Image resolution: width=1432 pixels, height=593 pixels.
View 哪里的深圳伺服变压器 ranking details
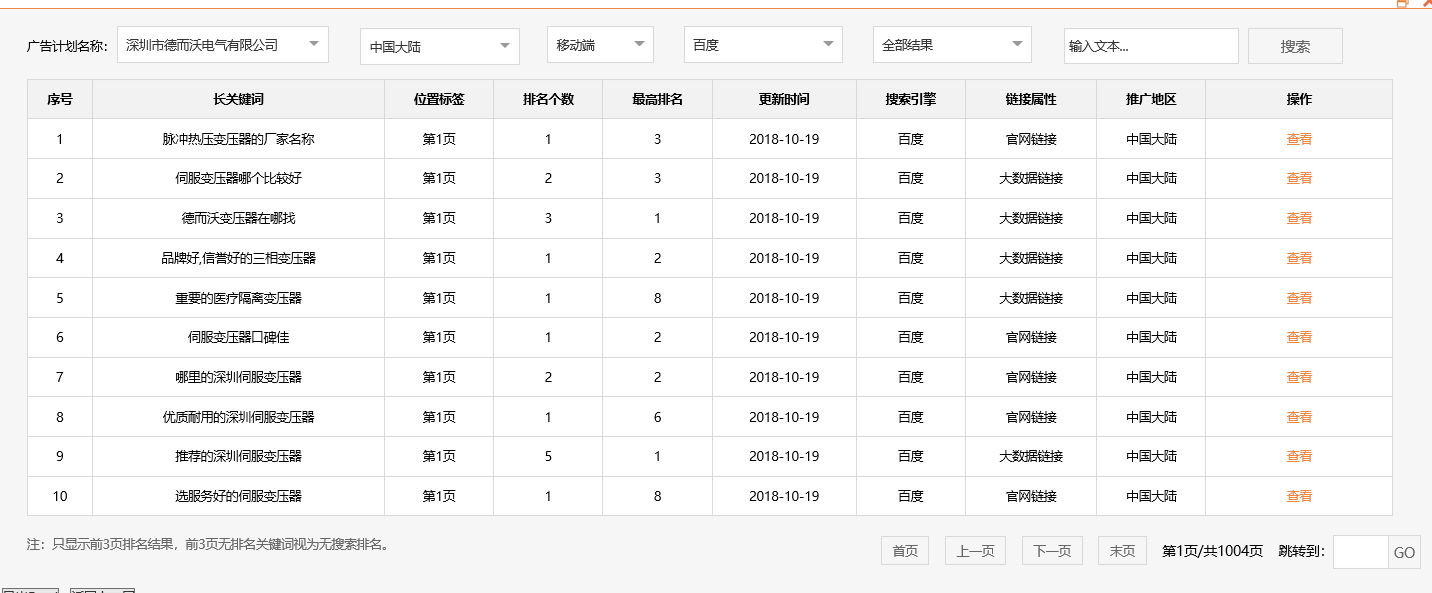(x=1299, y=377)
